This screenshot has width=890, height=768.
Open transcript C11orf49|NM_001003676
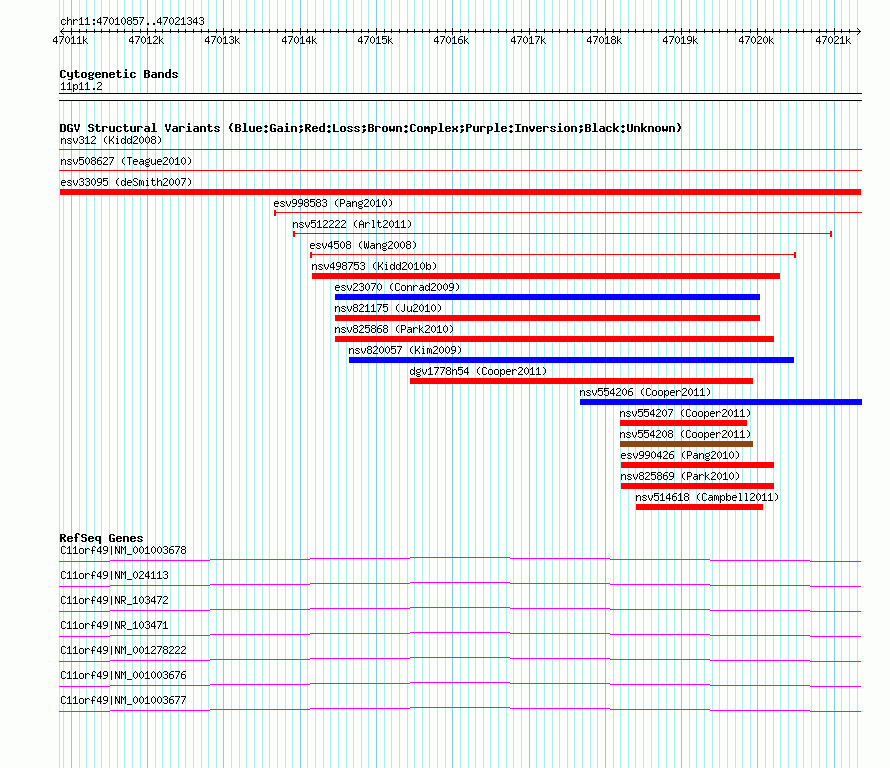(123, 675)
